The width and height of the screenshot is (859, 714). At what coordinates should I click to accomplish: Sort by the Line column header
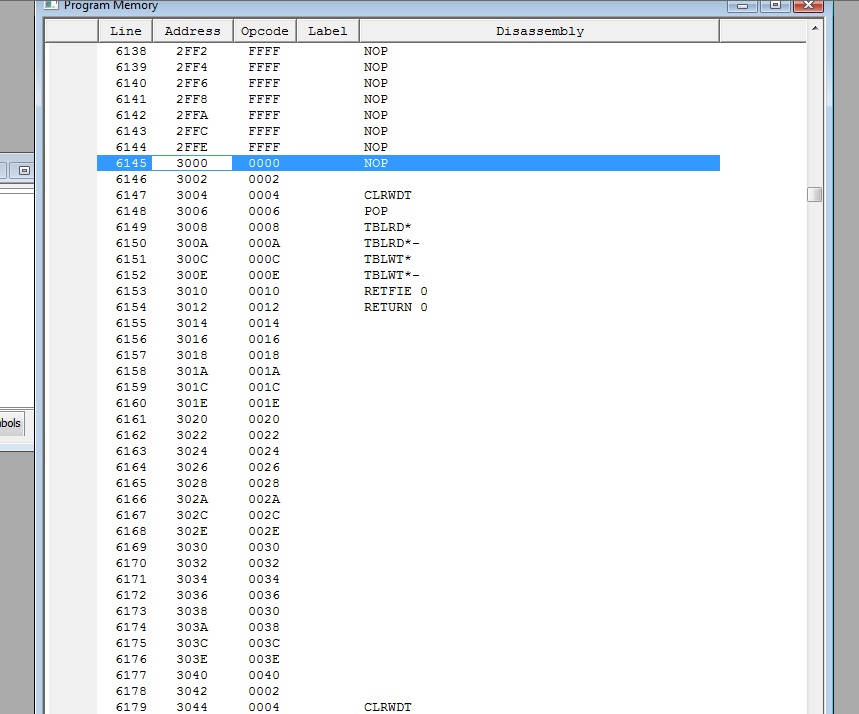click(x=125, y=31)
